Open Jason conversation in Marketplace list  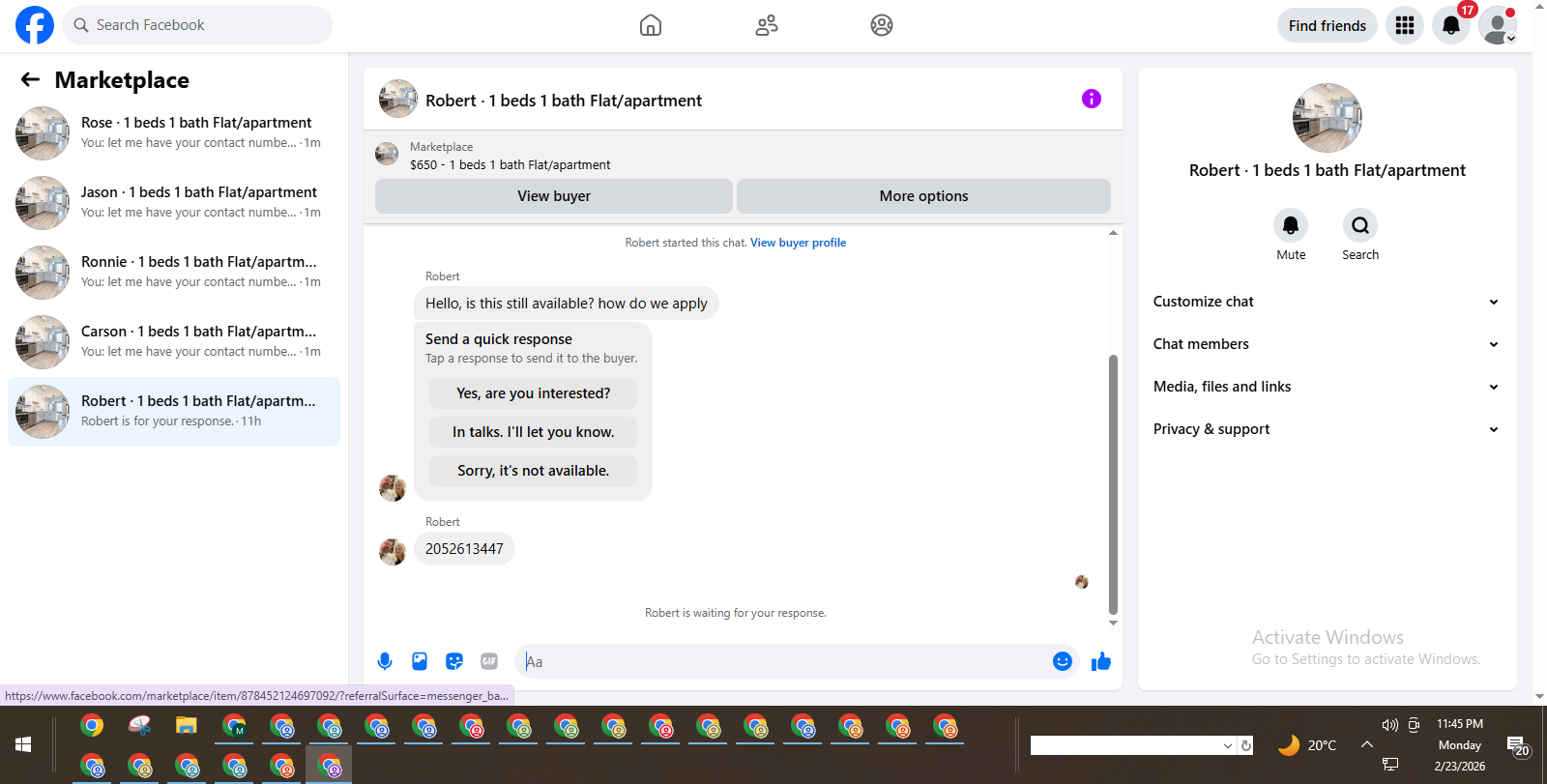click(174, 203)
